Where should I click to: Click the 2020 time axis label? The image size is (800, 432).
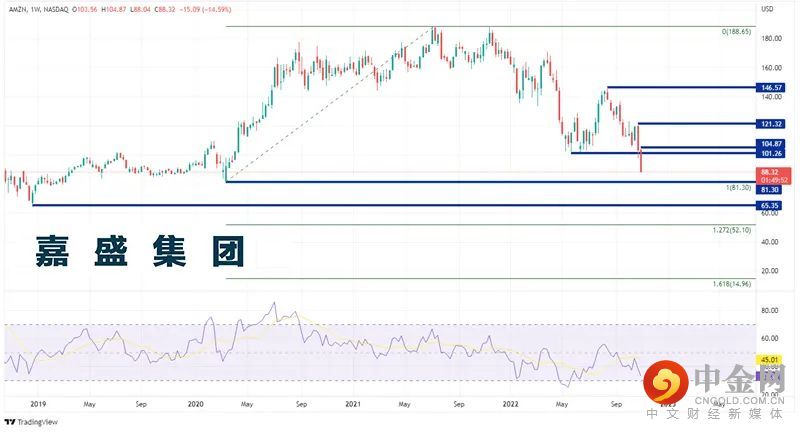(x=195, y=404)
